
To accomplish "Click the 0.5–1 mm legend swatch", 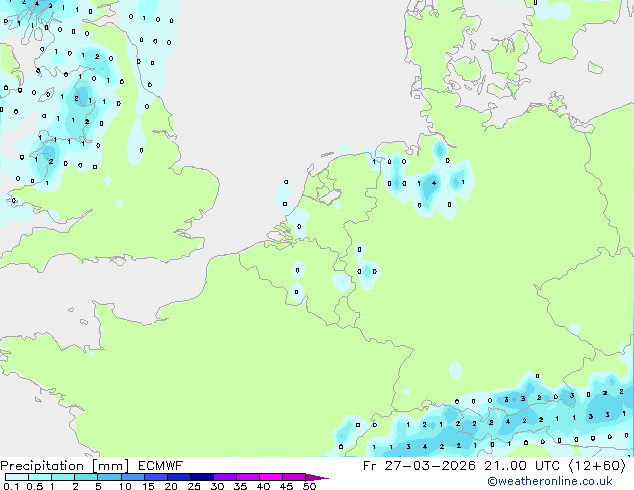I will click(40, 477).
